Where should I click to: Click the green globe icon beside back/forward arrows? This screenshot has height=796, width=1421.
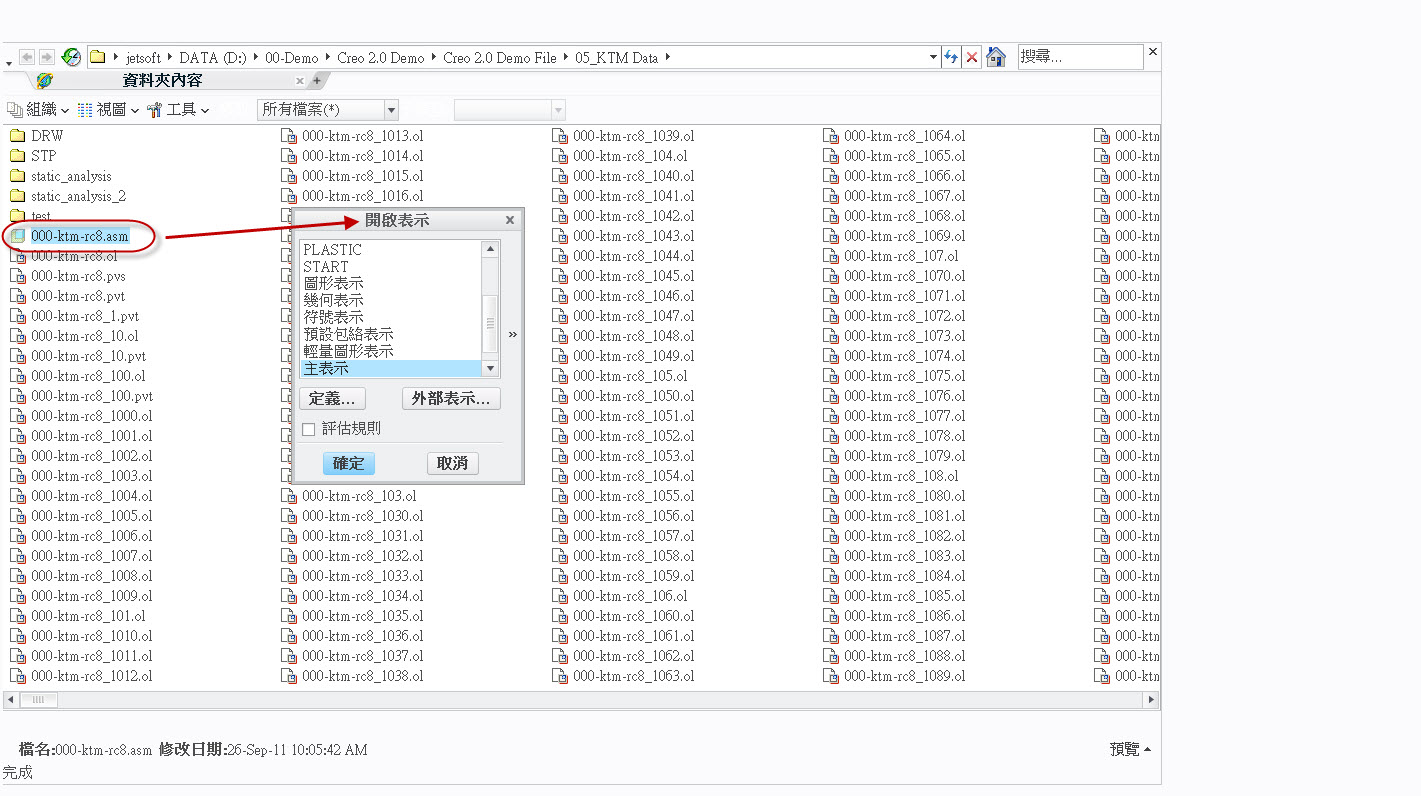coord(71,57)
